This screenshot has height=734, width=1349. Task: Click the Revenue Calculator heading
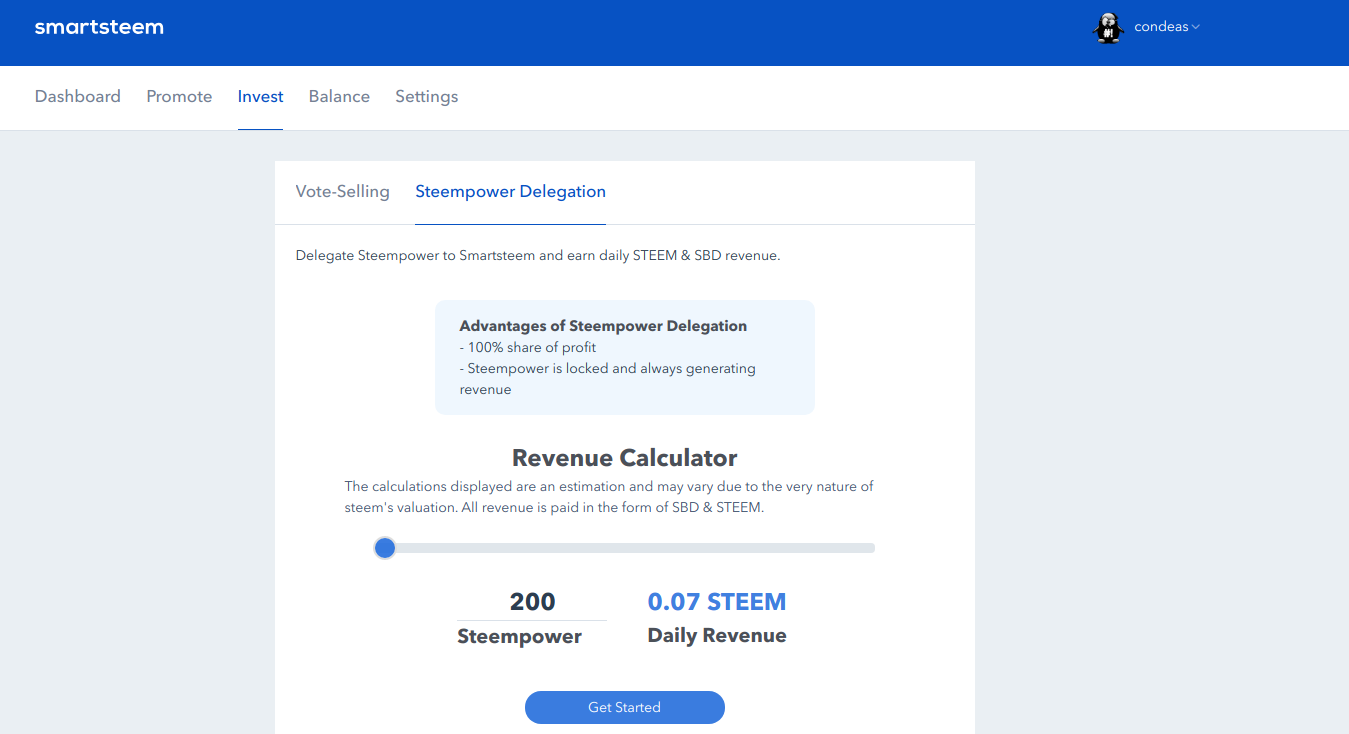[625, 458]
